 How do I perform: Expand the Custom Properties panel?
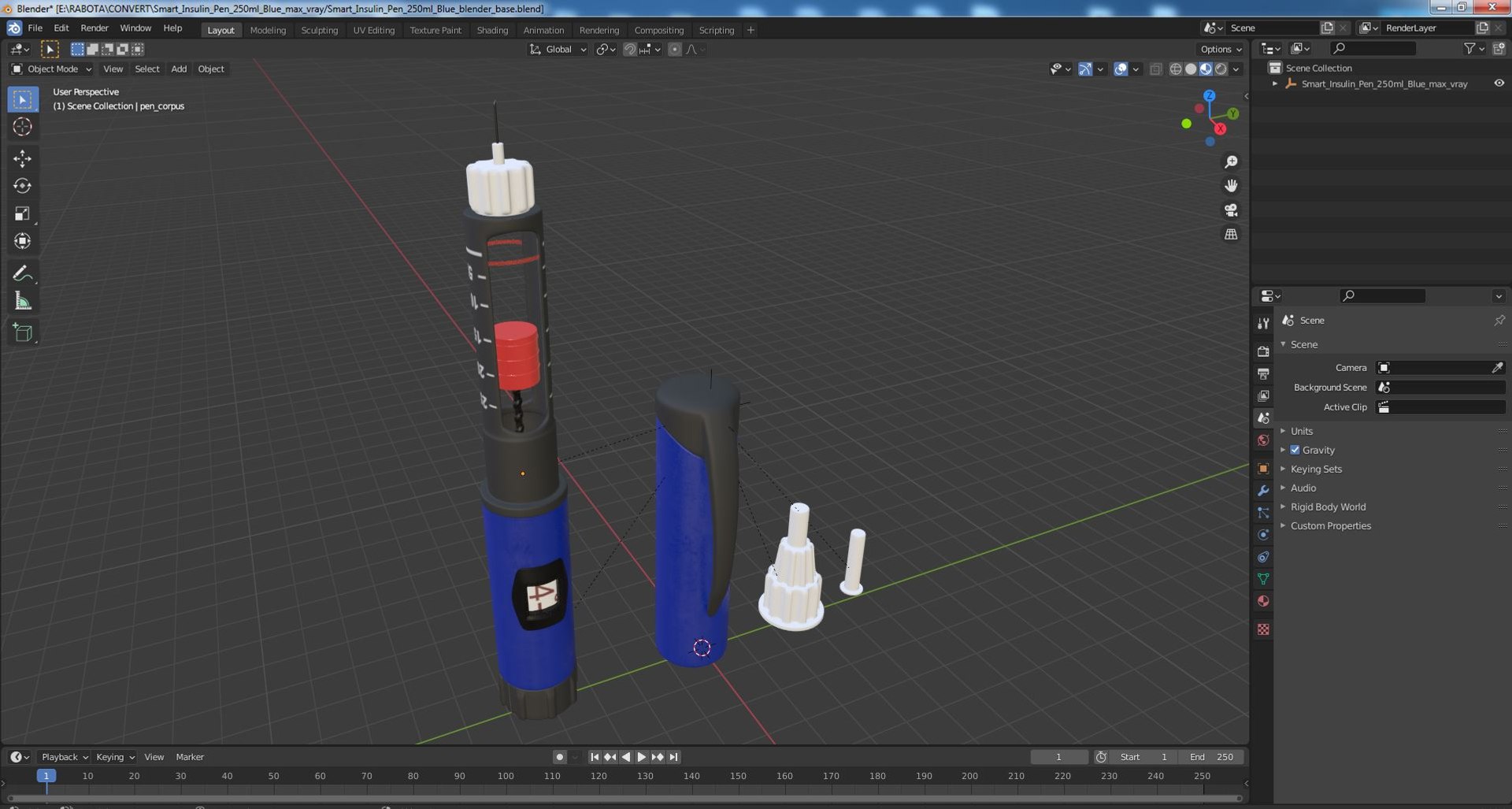coord(1330,525)
